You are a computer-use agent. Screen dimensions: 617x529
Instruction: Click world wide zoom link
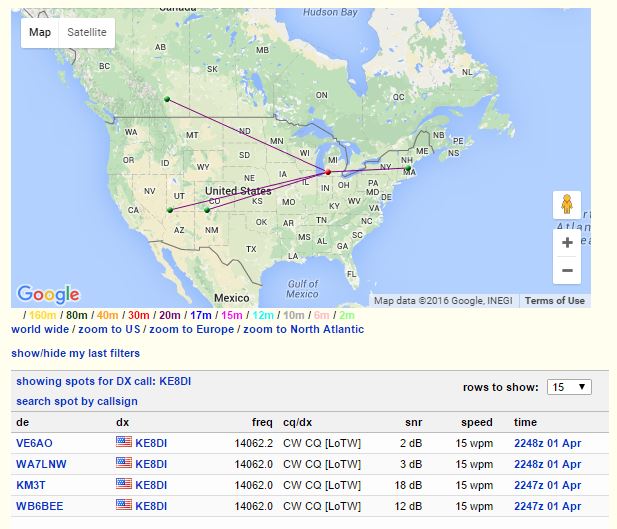[40, 329]
